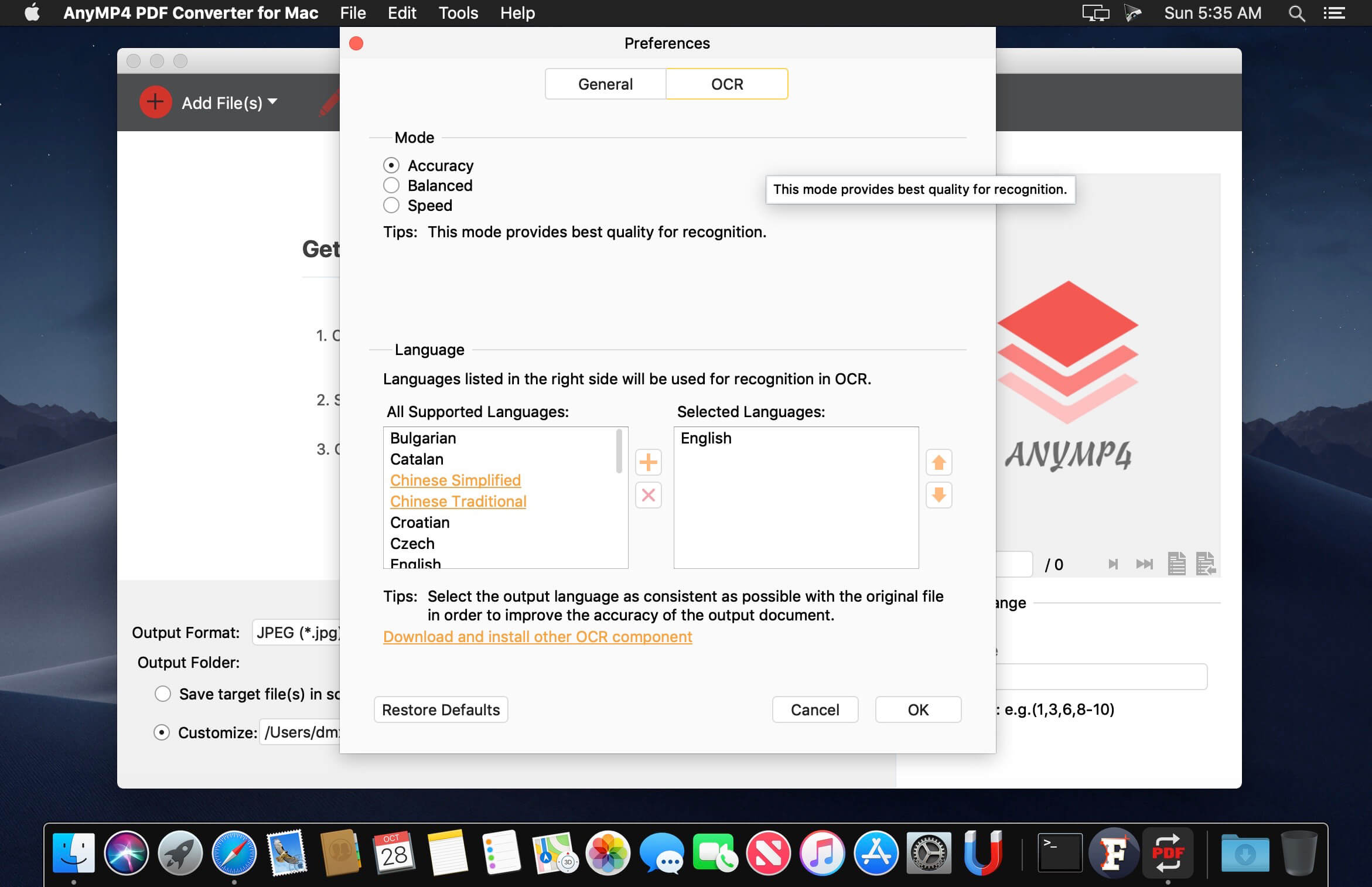Click Restore Defaults button
The width and height of the screenshot is (1372, 887).
click(441, 709)
